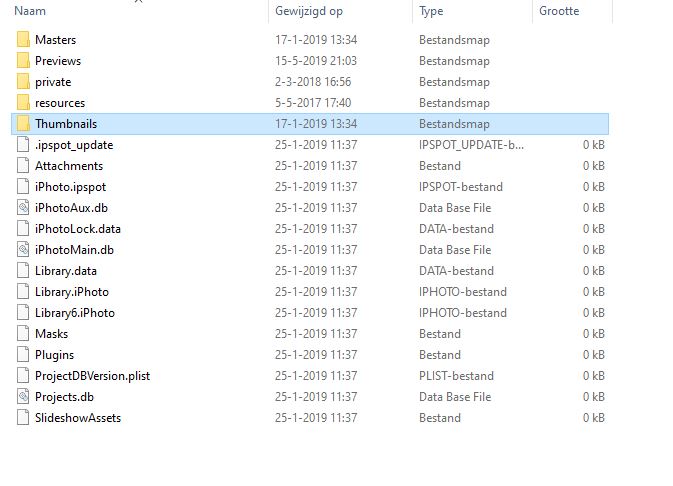Click the SlideshowAssets file name
The width and height of the screenshot is (673, 486).
pos(78,418)
